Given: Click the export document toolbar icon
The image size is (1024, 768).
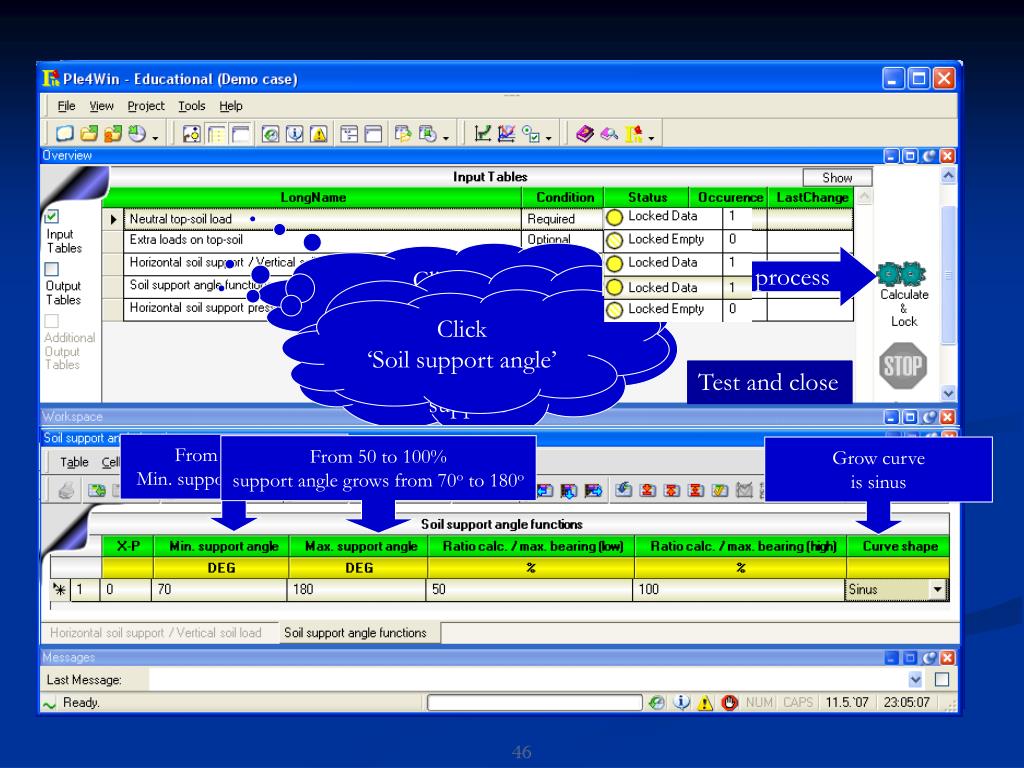Looking at the screenshot, I should point(403,134).
